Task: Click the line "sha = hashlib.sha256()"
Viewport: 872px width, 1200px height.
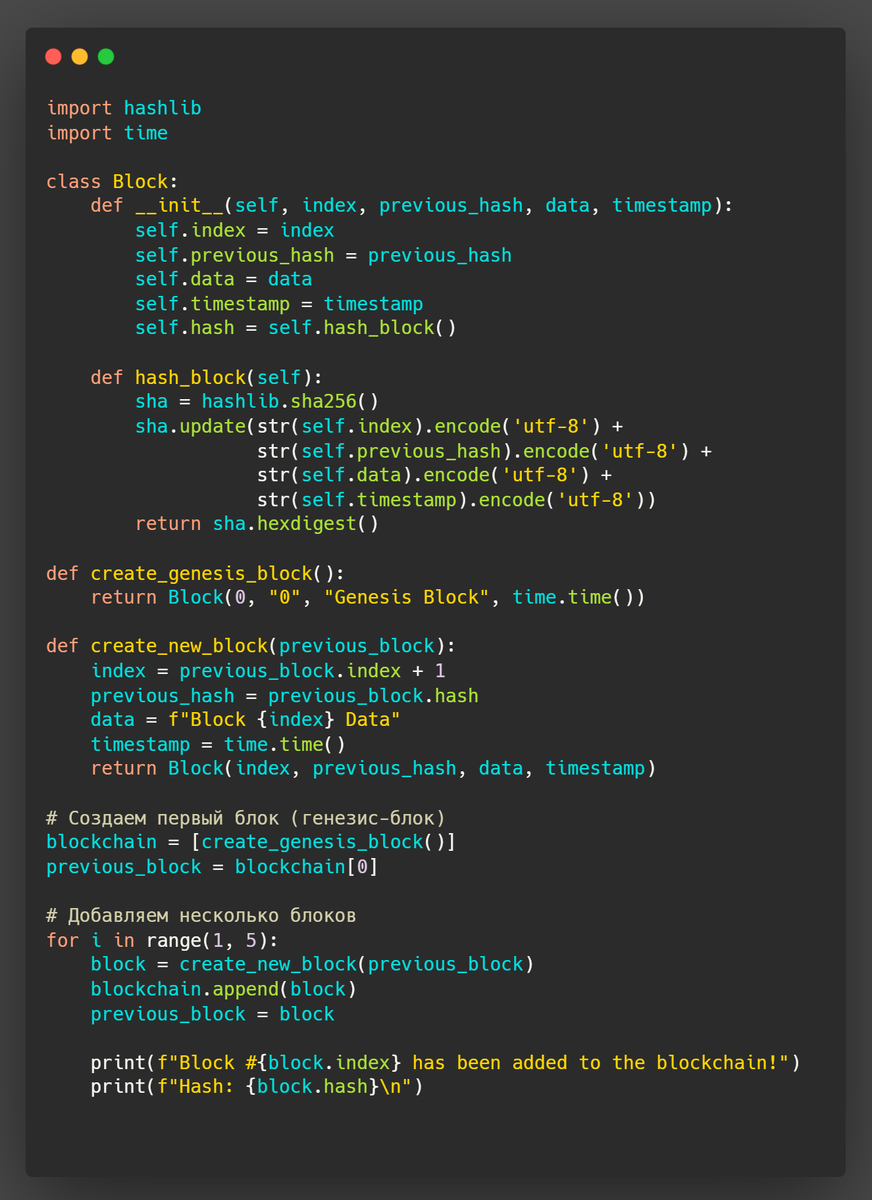Action: click(257, 402)
